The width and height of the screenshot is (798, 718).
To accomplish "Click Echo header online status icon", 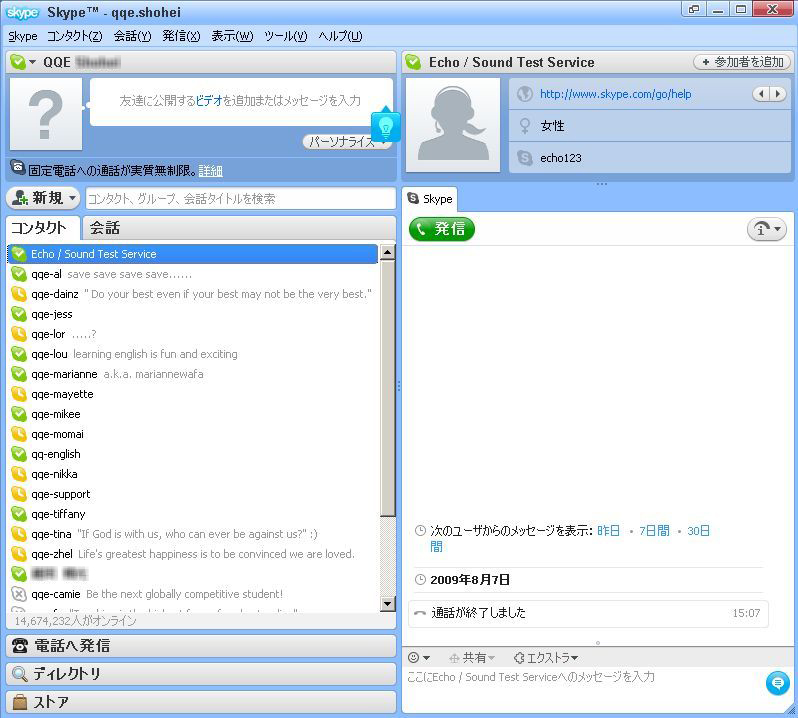I will [x=413, y=62].
